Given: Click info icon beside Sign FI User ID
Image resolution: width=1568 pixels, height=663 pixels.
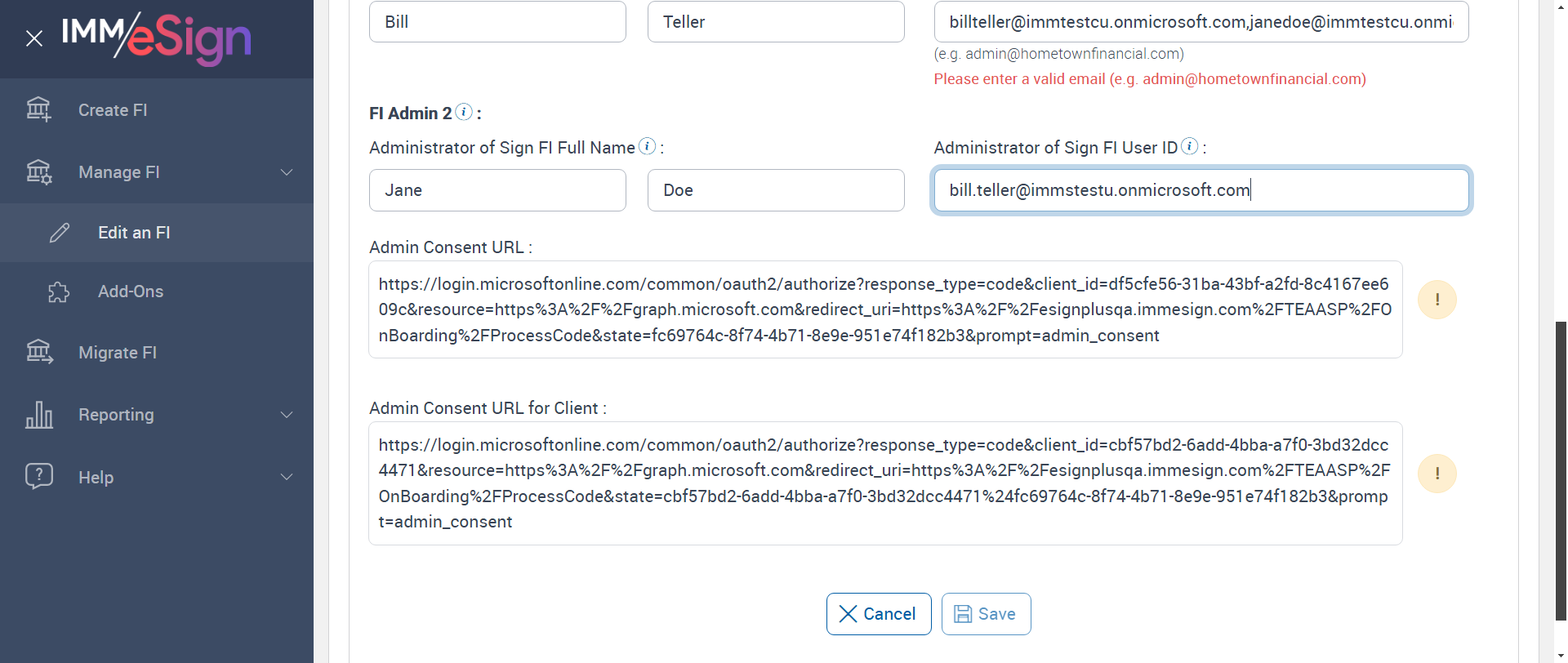Looking at the screenshot, I should click(1190, 146).
